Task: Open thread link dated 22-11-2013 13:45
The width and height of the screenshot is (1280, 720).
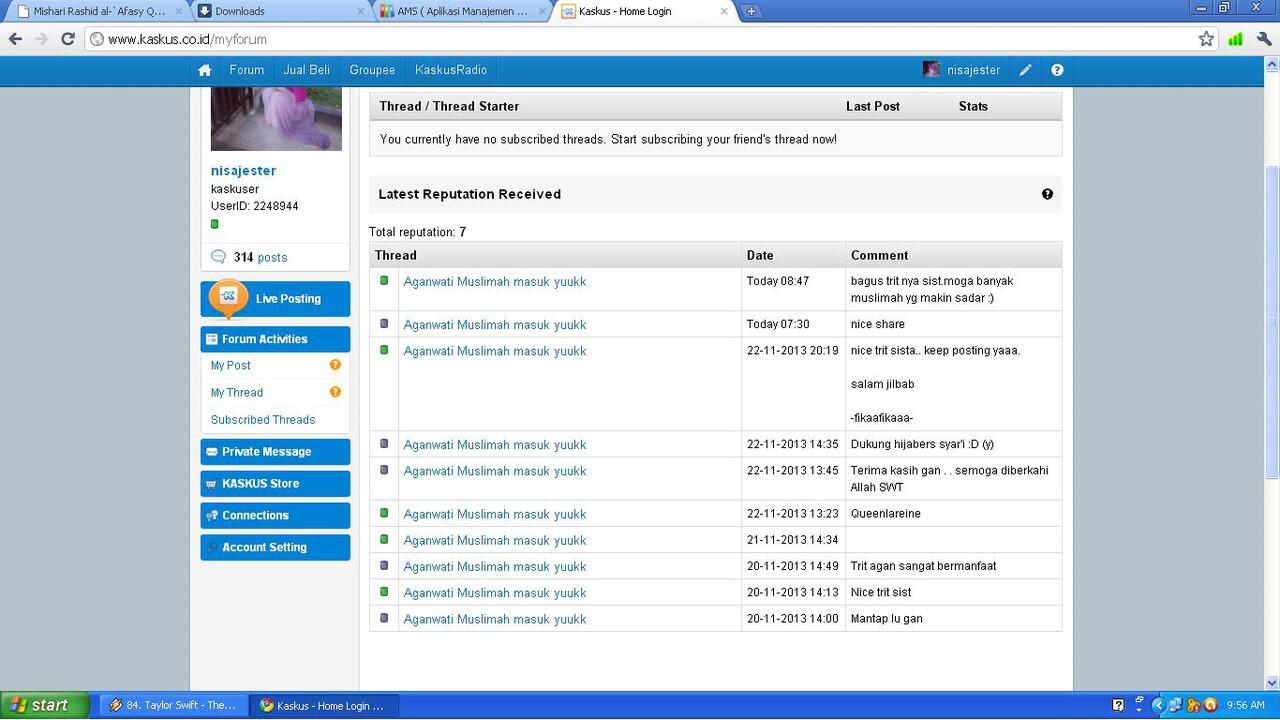Action: [495, 471]
